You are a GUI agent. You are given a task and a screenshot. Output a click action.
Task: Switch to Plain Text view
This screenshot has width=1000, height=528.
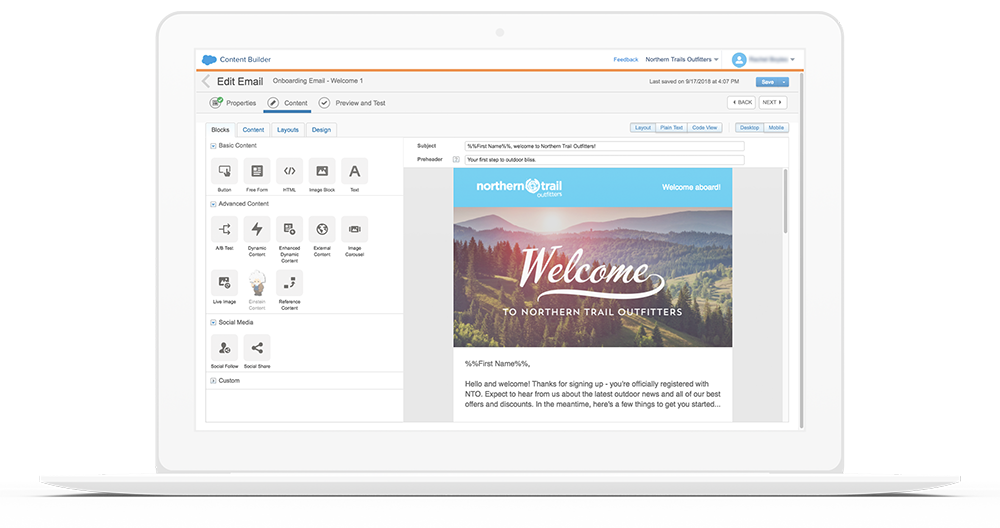[x=671, y=128]
